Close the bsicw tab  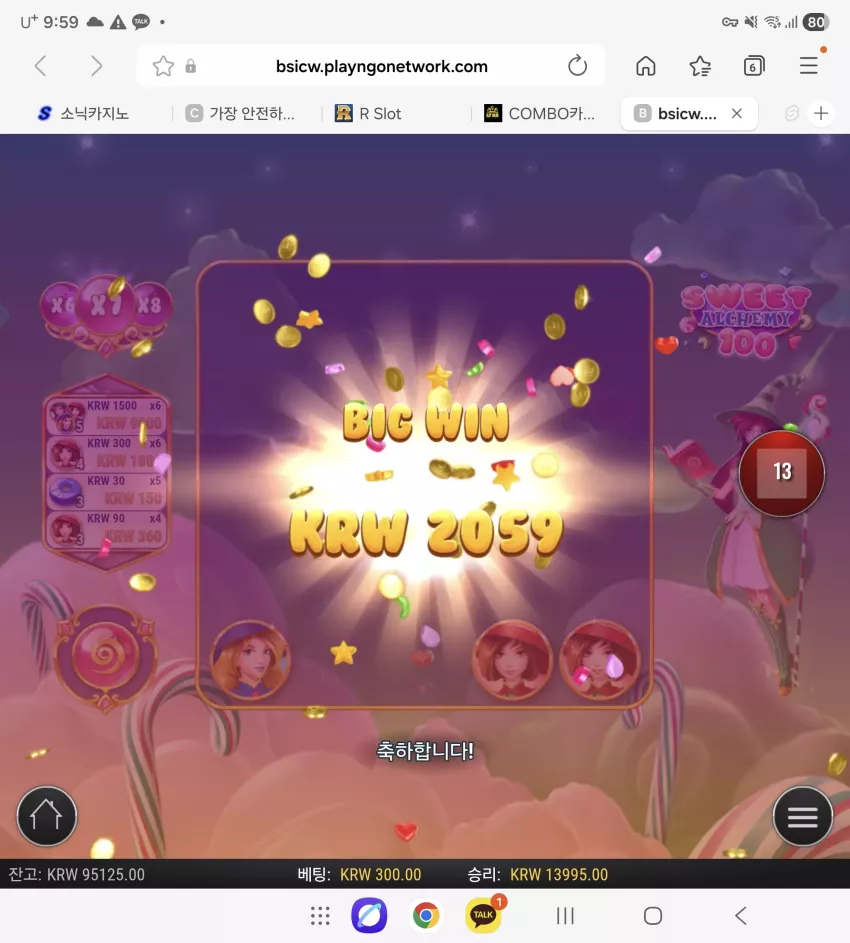point(737,113)
